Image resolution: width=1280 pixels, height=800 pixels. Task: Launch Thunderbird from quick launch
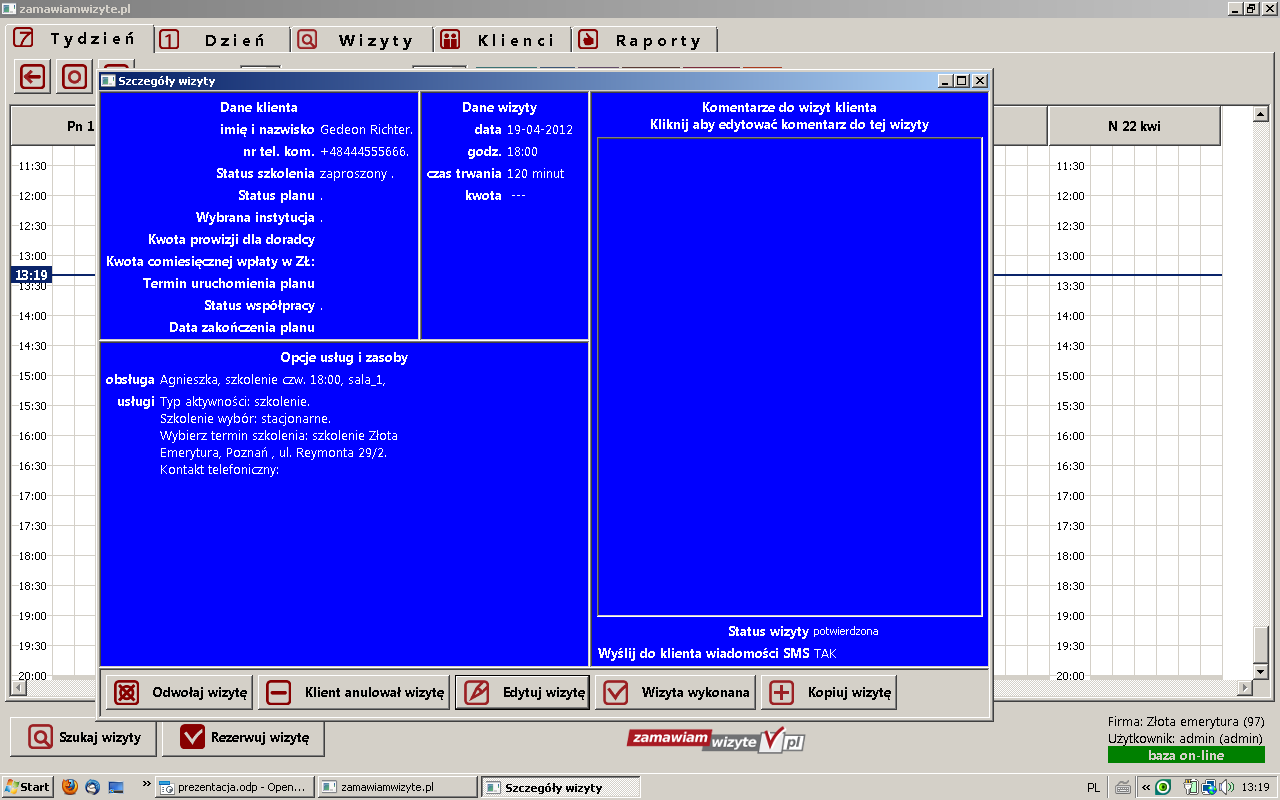93,787
